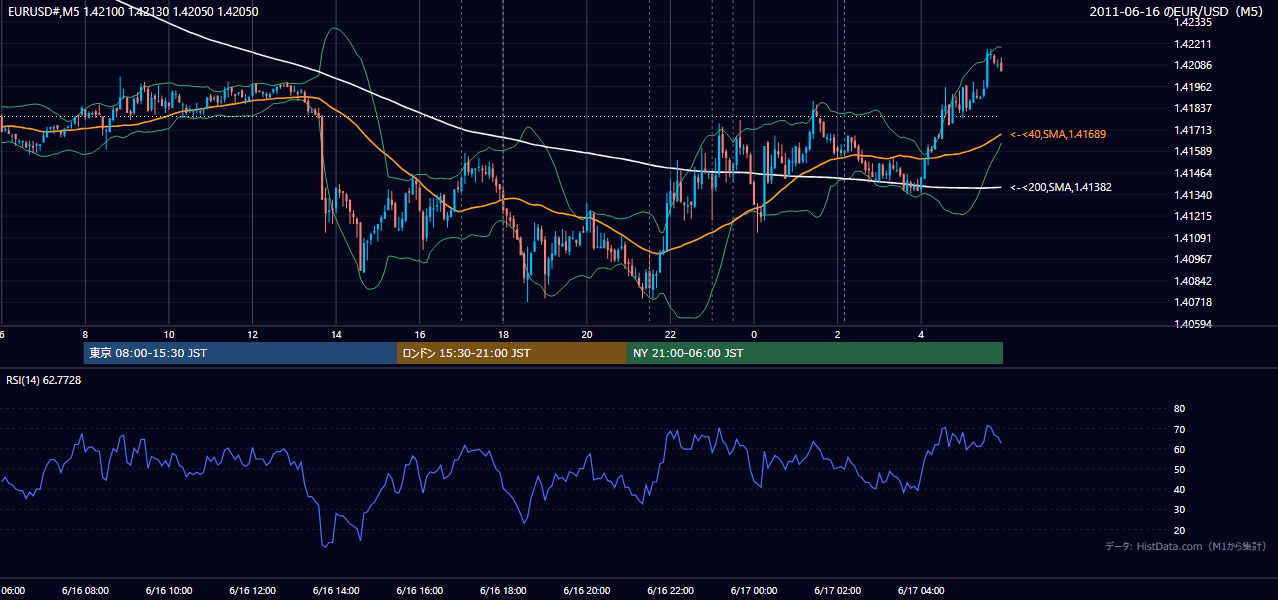Image resolution: width=1278 pixels, height=600 pixels.
Task: Click the ロンドン 15:30-21:00 JST session bar
Action: [x=512, y=353]
